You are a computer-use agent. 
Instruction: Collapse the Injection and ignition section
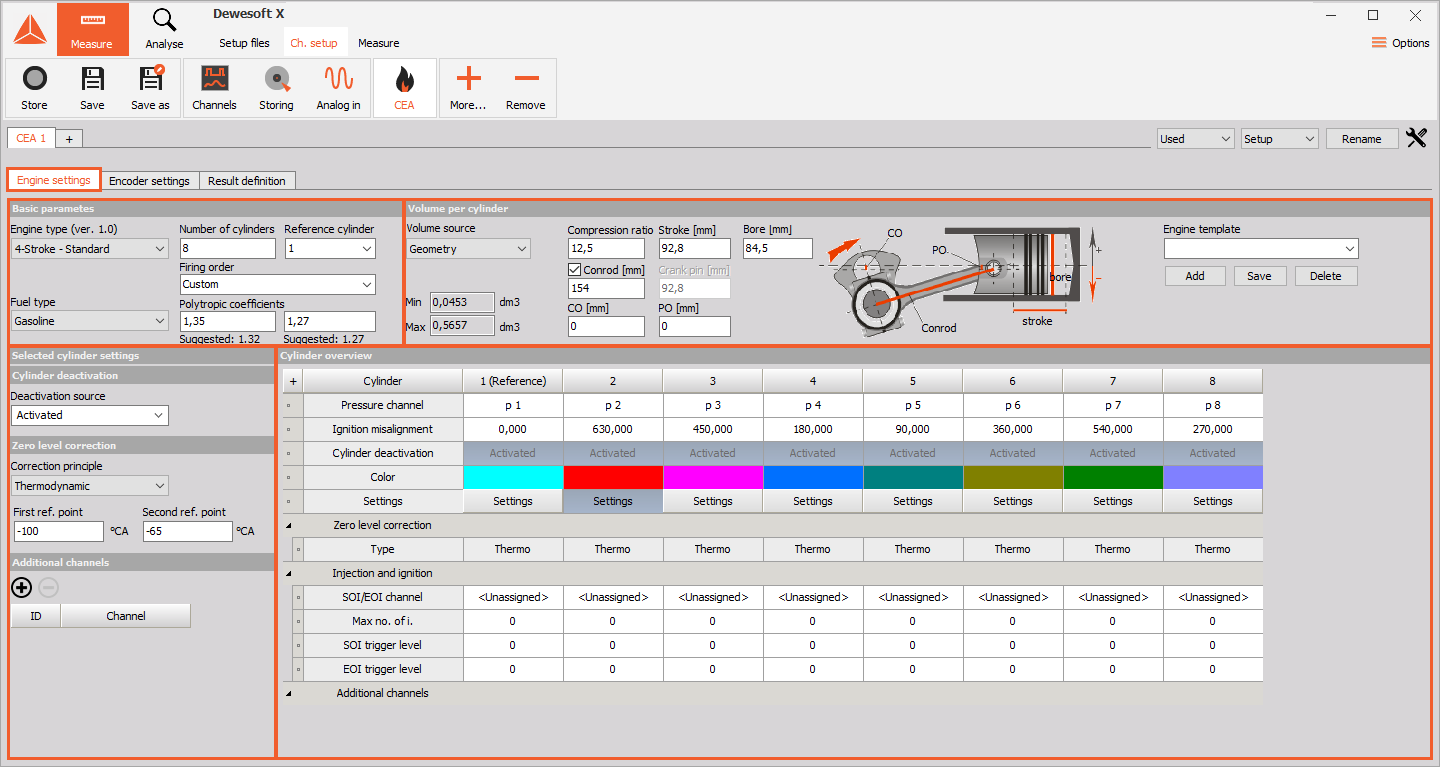pos(288,572)
